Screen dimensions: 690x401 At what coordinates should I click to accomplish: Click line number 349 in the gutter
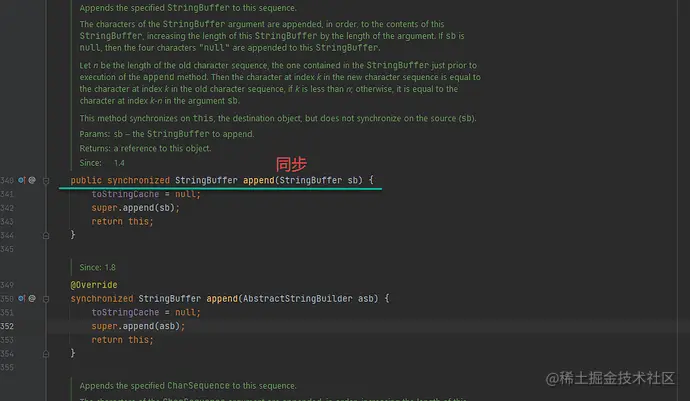pyautogui.click(x=7, y=285)
